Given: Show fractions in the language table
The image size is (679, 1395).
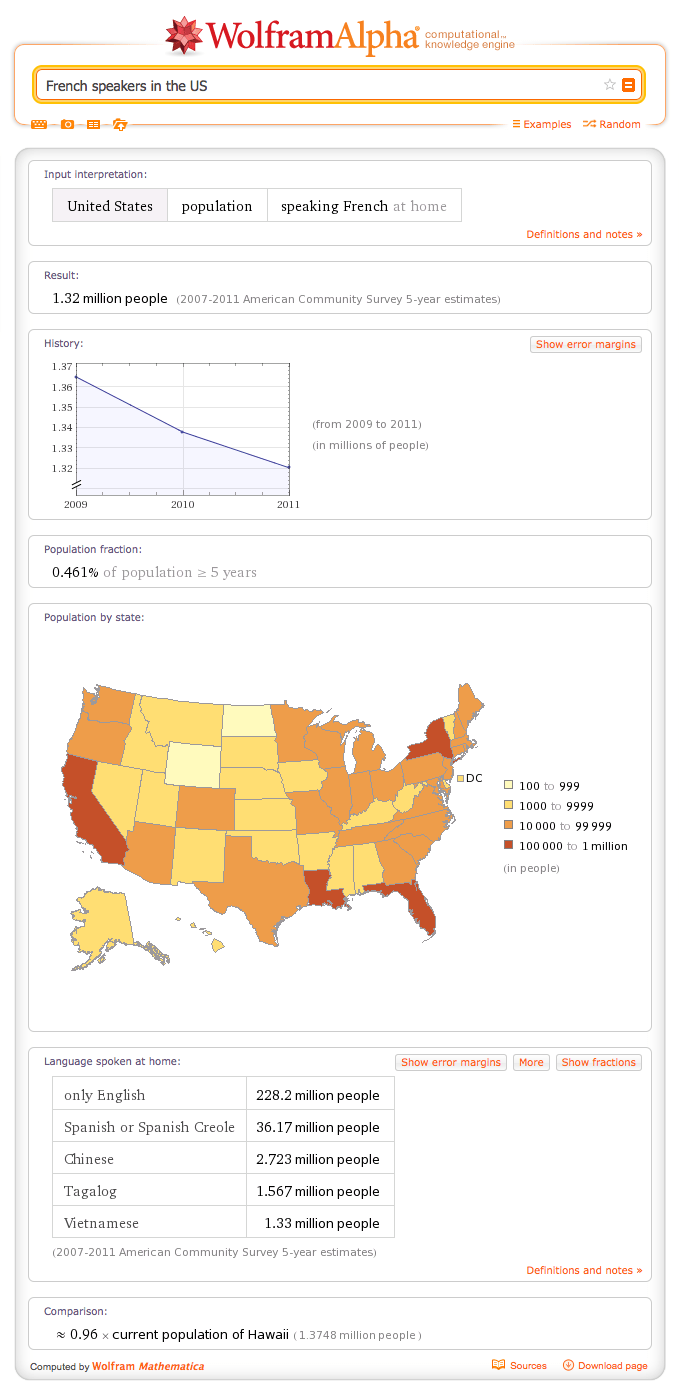Looking at the screenshot, I should click(x=598, y=1061).
